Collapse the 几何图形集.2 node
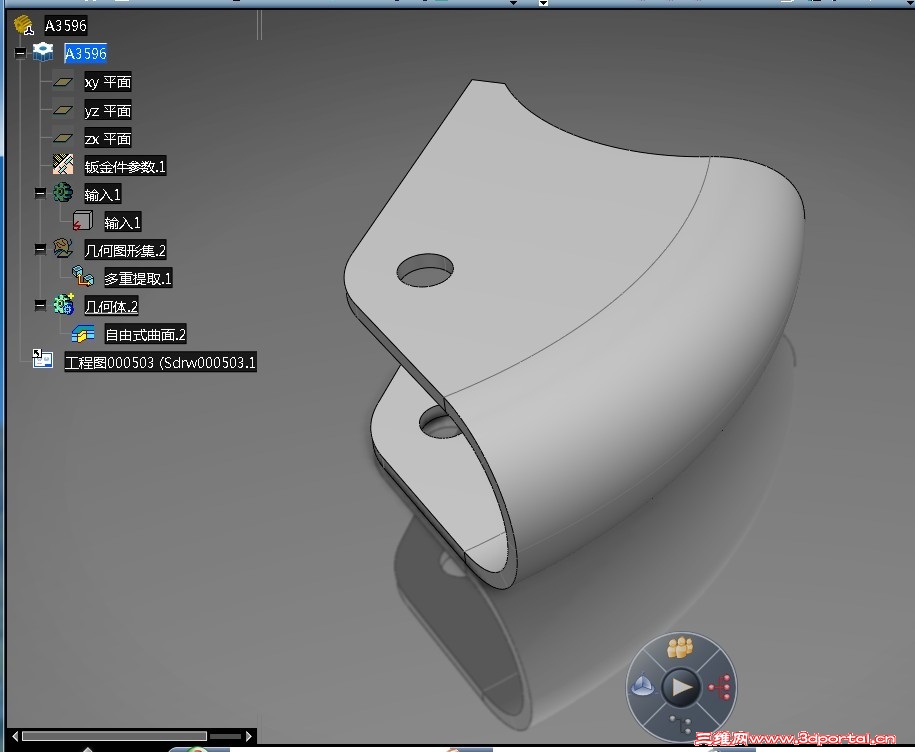The height and width of the screenshot is (752, 915). 40,249
